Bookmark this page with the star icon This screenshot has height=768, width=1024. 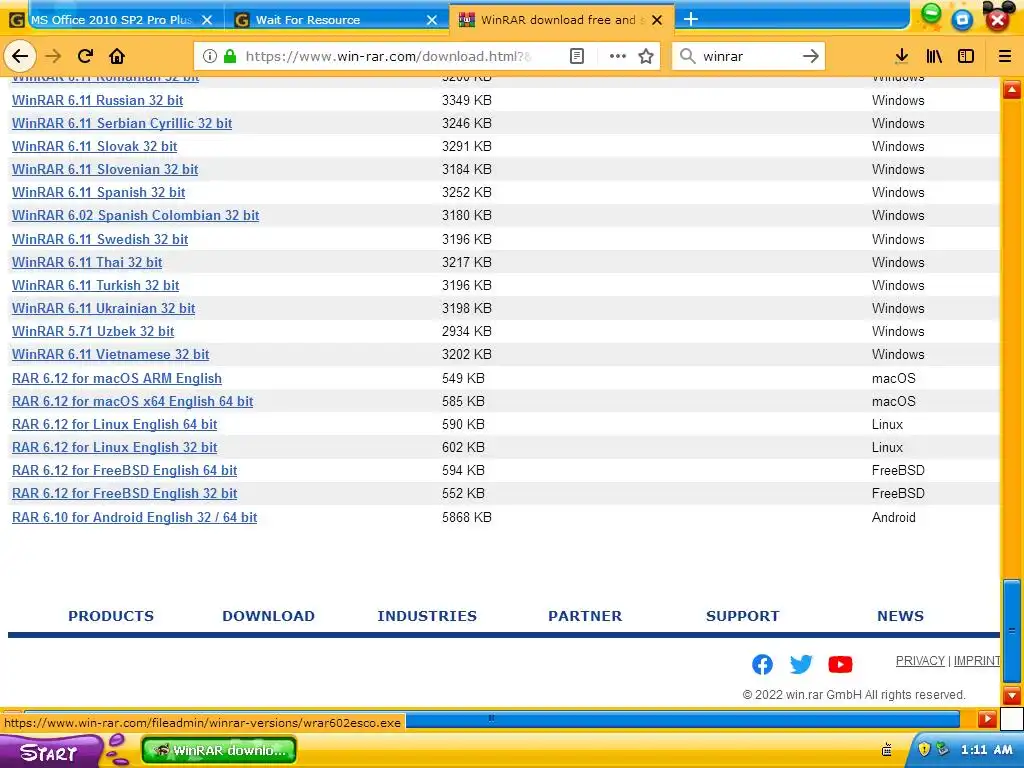click(646, 56)
